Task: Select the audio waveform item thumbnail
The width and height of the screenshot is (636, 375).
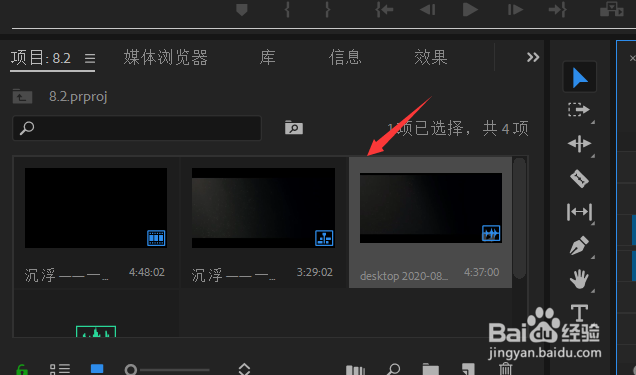Action: click(x=96, y=332)
